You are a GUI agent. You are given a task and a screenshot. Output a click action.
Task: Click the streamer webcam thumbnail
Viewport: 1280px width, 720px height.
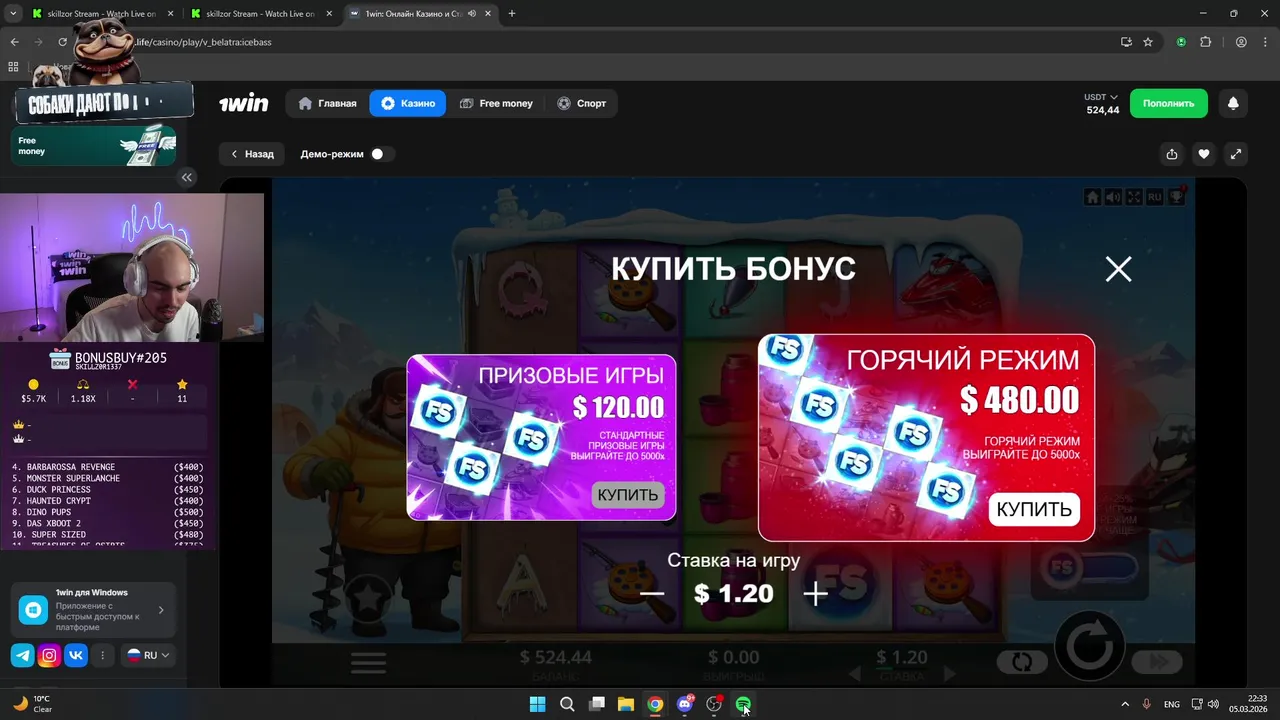point(132,268)
